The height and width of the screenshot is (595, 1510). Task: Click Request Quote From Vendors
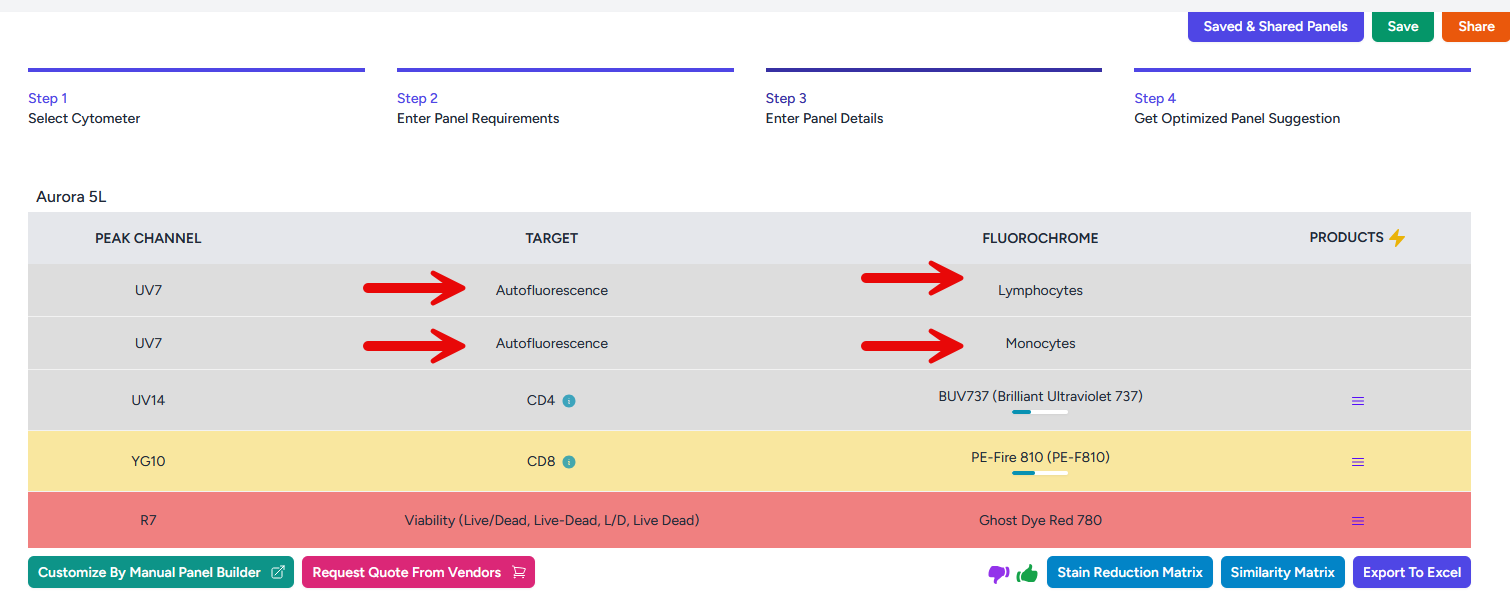[x=418, y=573]
